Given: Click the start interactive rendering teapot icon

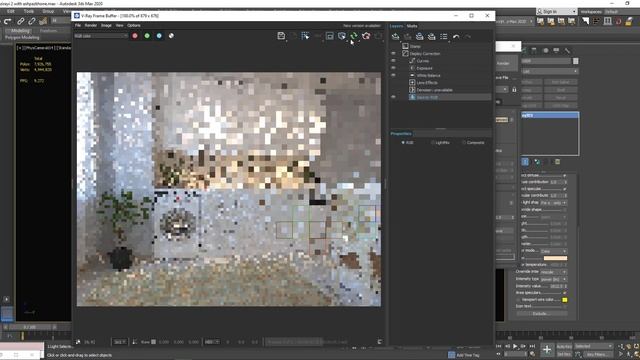Looking at the screenshot, I should coord(342,36).
